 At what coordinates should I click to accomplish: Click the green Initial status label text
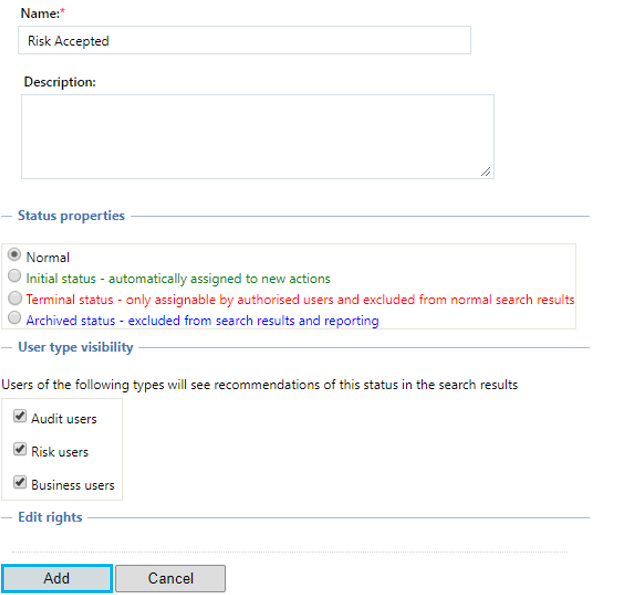coord(178,278)
